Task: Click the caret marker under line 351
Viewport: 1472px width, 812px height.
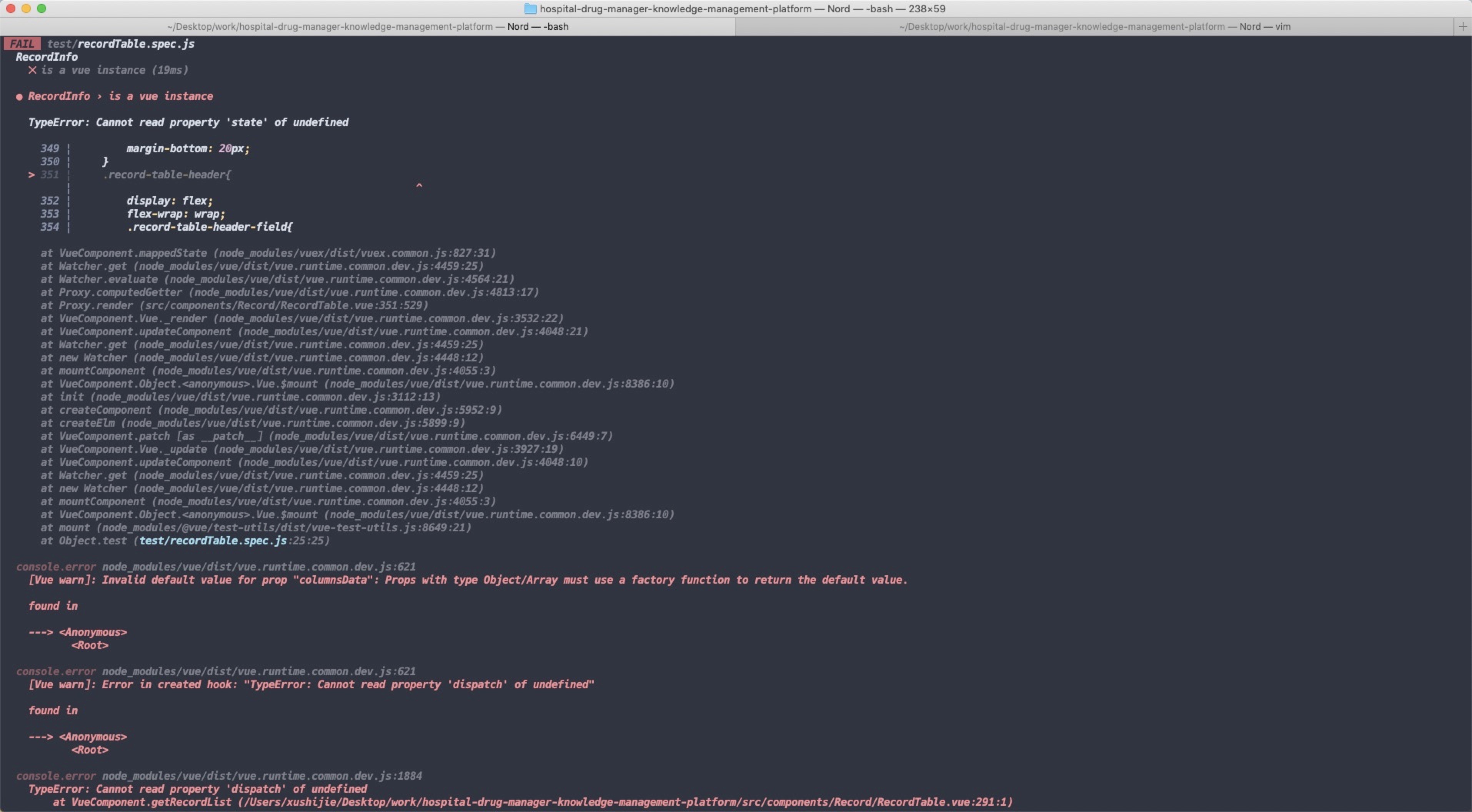Action: click(x=419, y=186)
